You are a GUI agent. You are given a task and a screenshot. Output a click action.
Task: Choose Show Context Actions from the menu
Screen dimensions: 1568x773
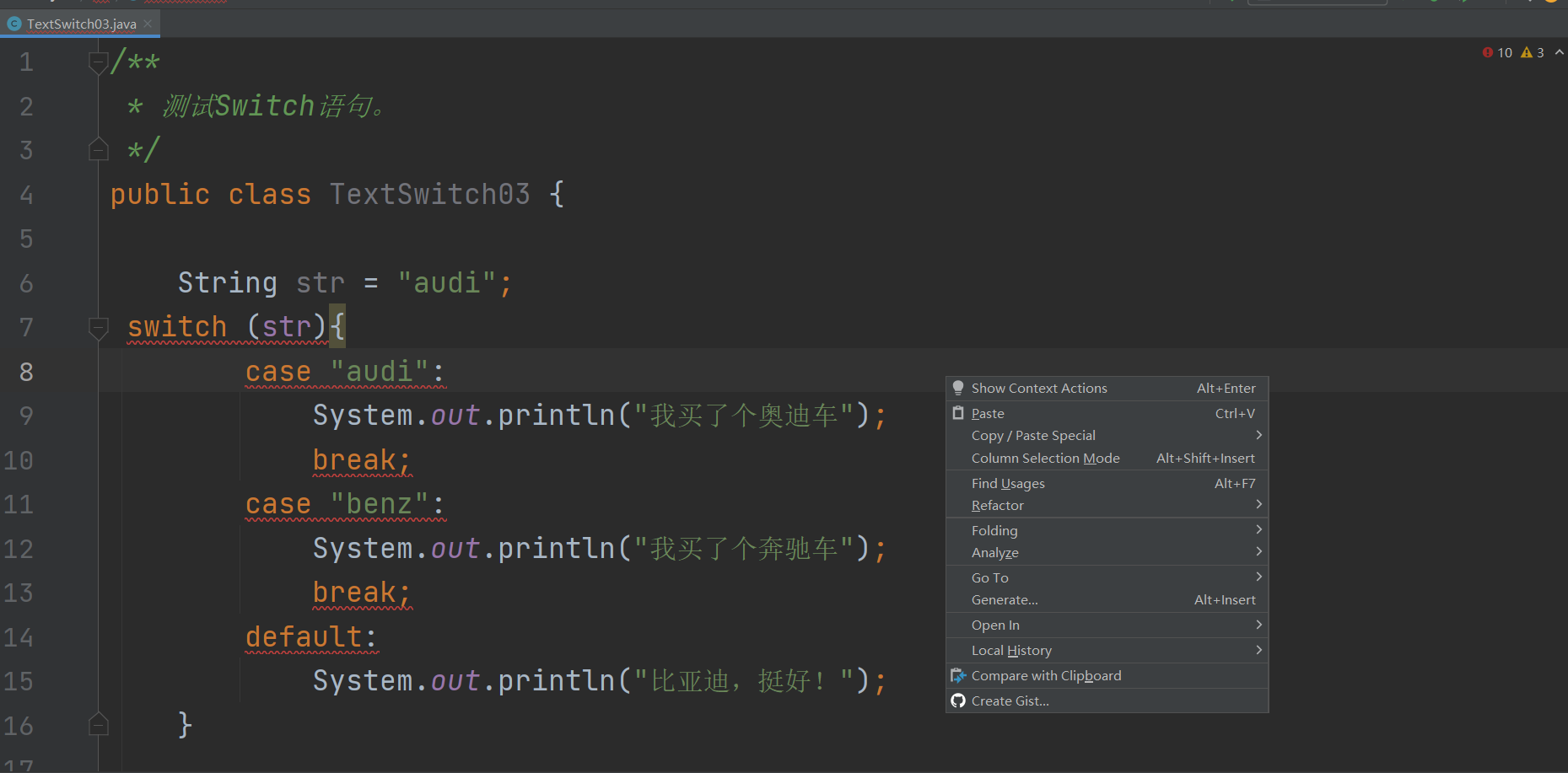coord(1107,389)
